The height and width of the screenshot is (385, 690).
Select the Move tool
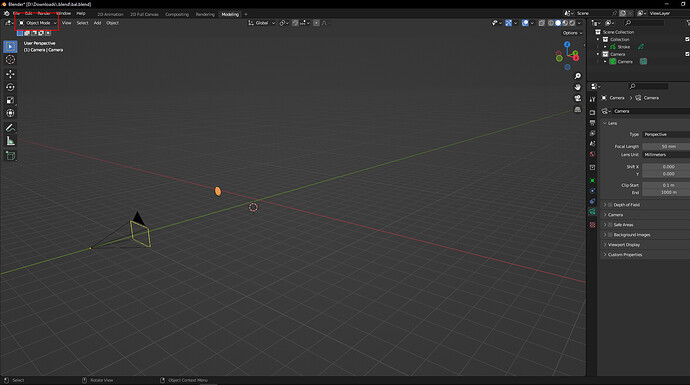coord(10,74)
